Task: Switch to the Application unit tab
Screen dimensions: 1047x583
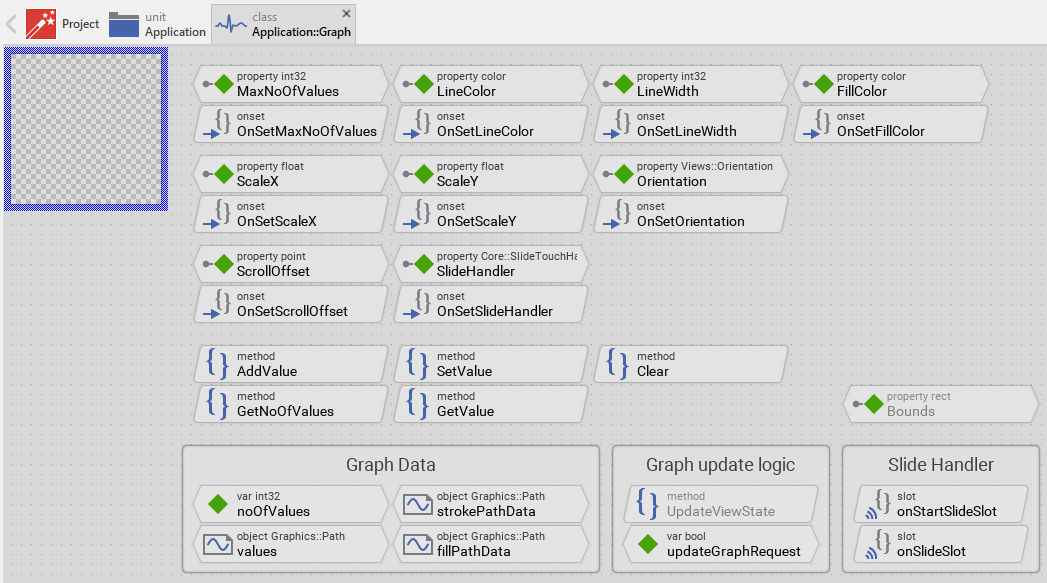Action: (x=157, y=24)
